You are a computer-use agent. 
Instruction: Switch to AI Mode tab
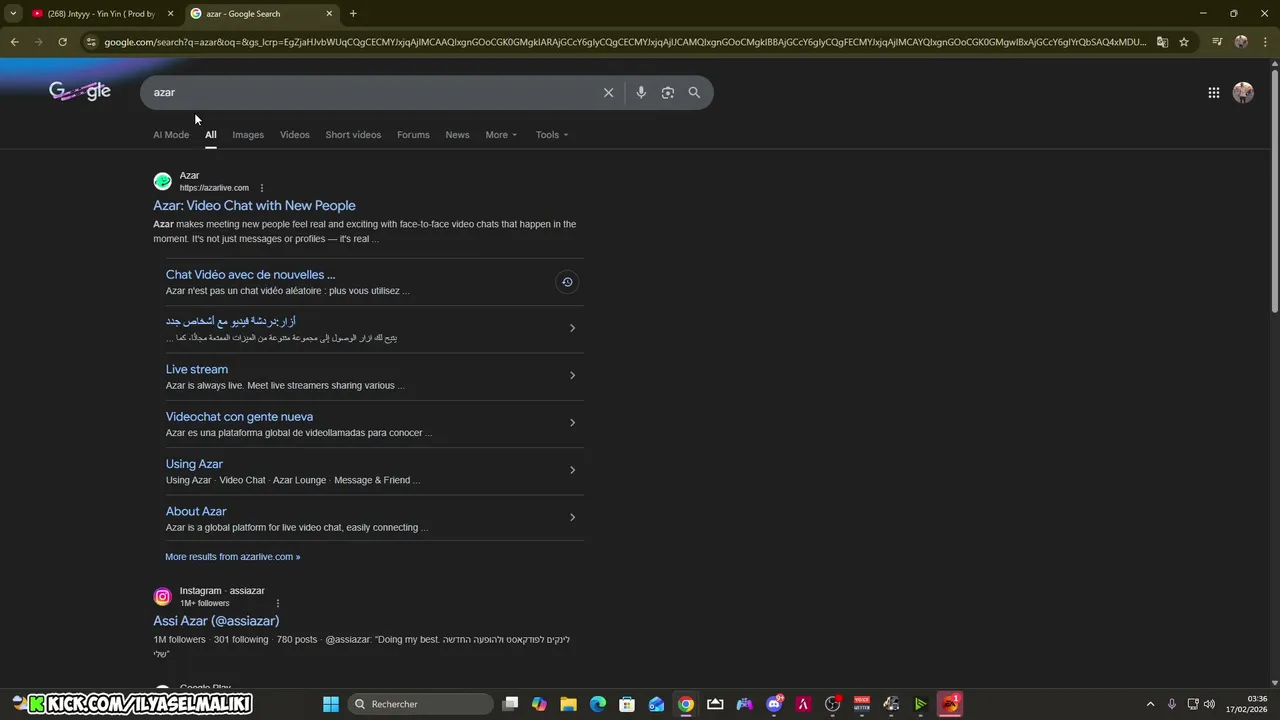pyautogui.click(x=171, y=135)
